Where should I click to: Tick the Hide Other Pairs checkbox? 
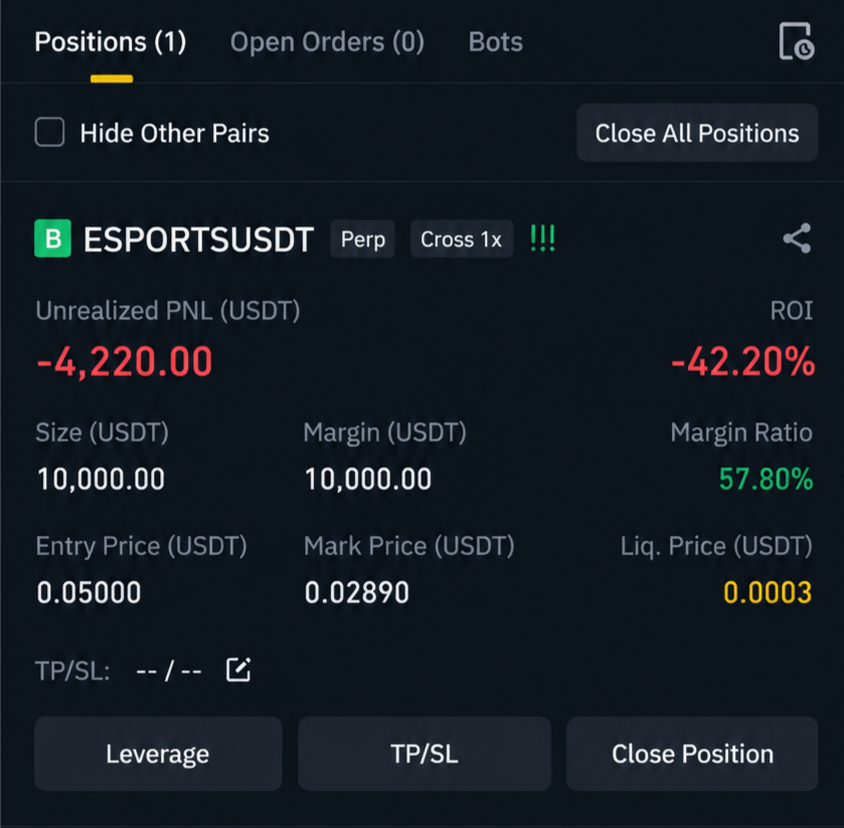pyautogui.click(x=50, y=132)
